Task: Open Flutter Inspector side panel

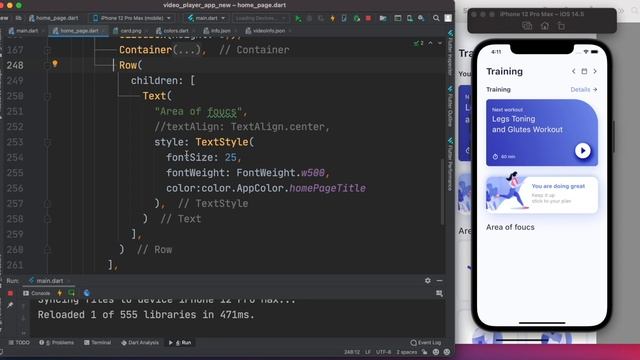Action: point(450,53)
